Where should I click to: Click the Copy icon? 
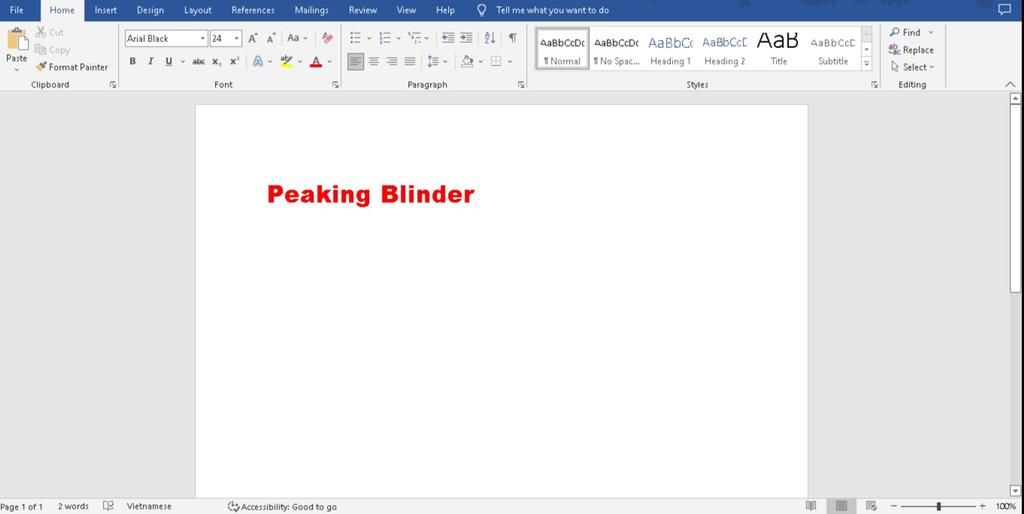click(40, 50)
